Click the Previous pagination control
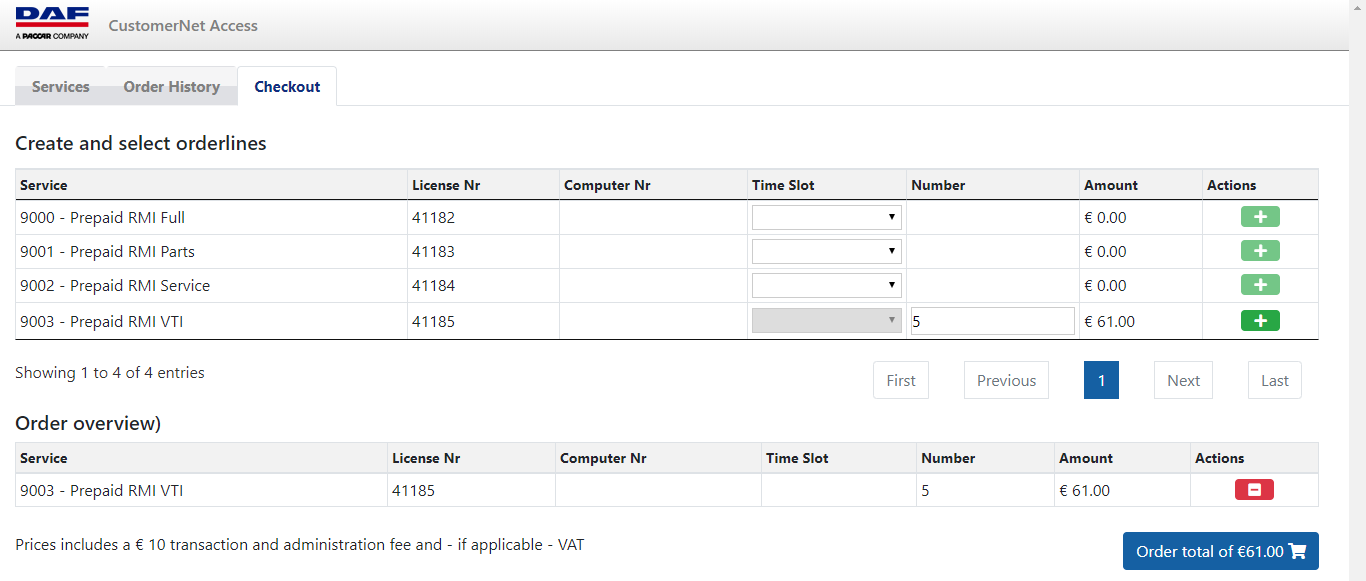 (1005, 380)
